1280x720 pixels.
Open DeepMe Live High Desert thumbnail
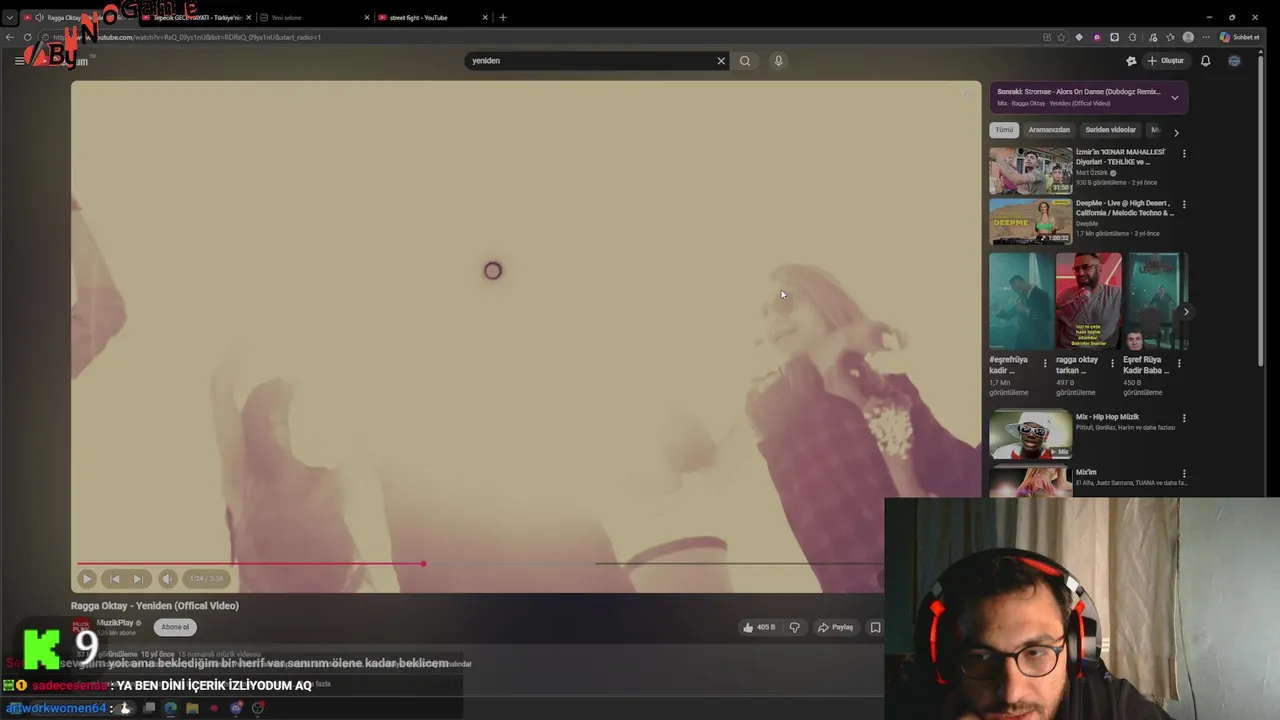1031,221
